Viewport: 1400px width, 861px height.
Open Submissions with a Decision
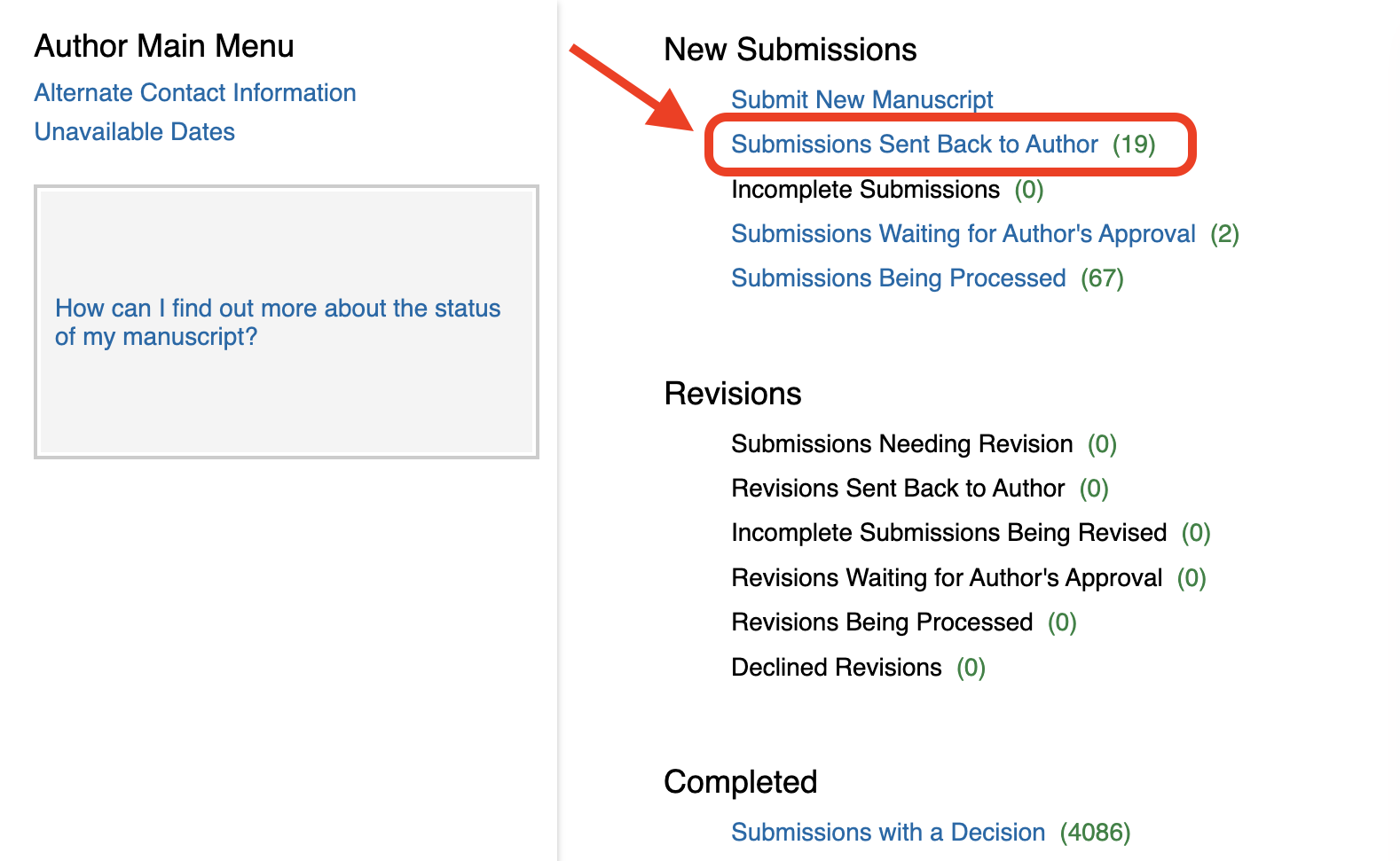pos(887,833)
